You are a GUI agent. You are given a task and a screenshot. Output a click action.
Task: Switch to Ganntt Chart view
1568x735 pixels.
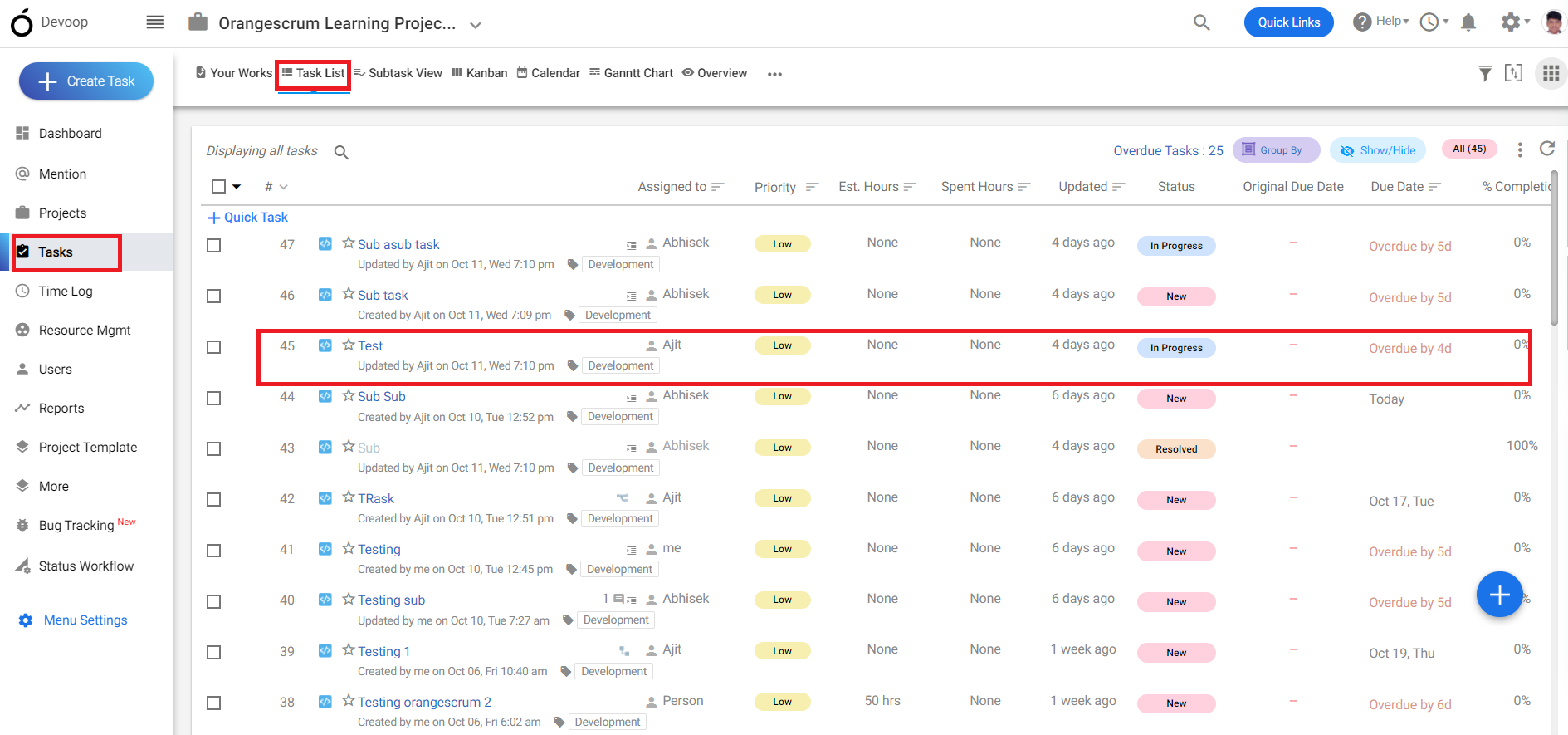[x=631, y=73]
